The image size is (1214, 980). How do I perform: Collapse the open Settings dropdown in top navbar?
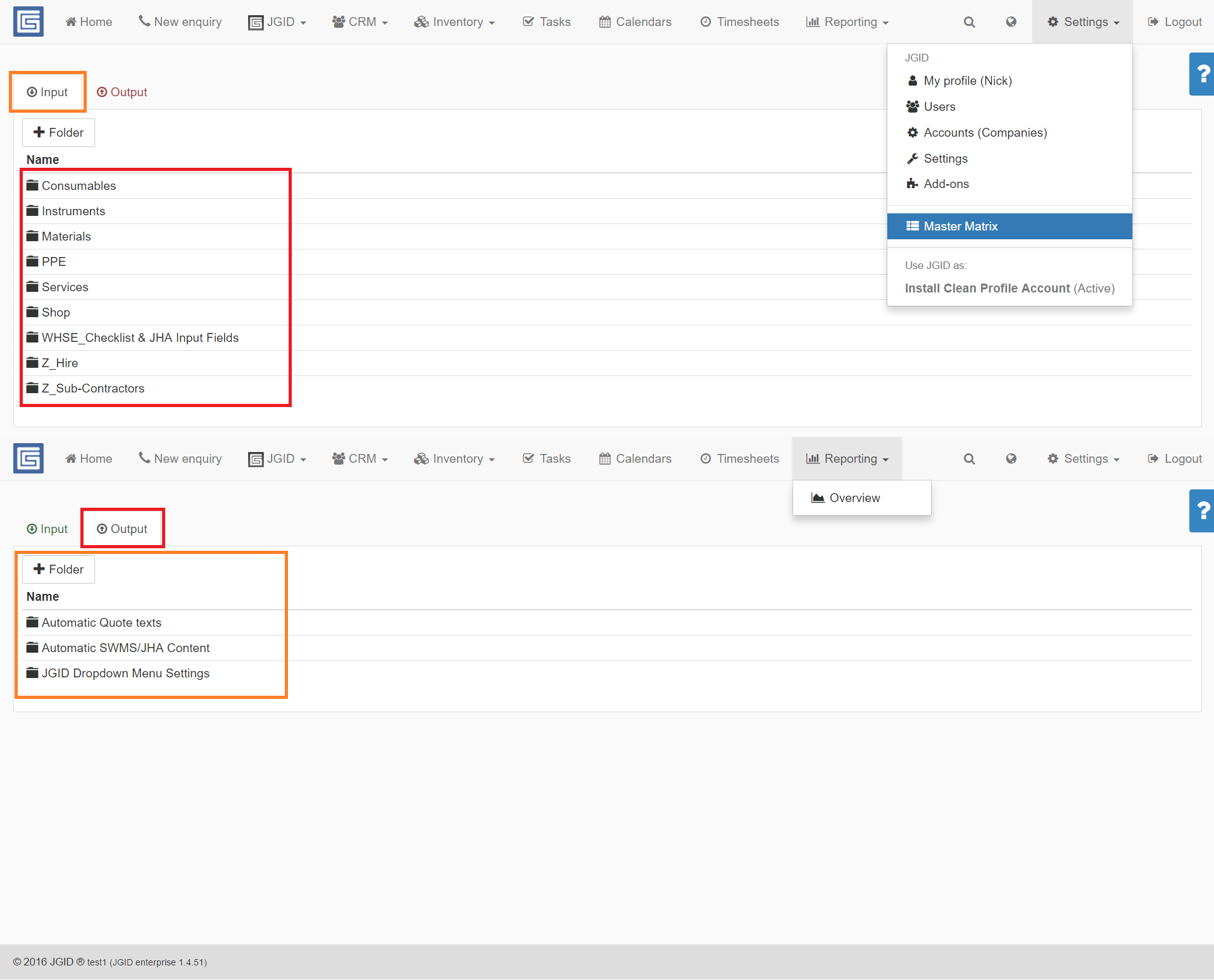[1083, 22]
